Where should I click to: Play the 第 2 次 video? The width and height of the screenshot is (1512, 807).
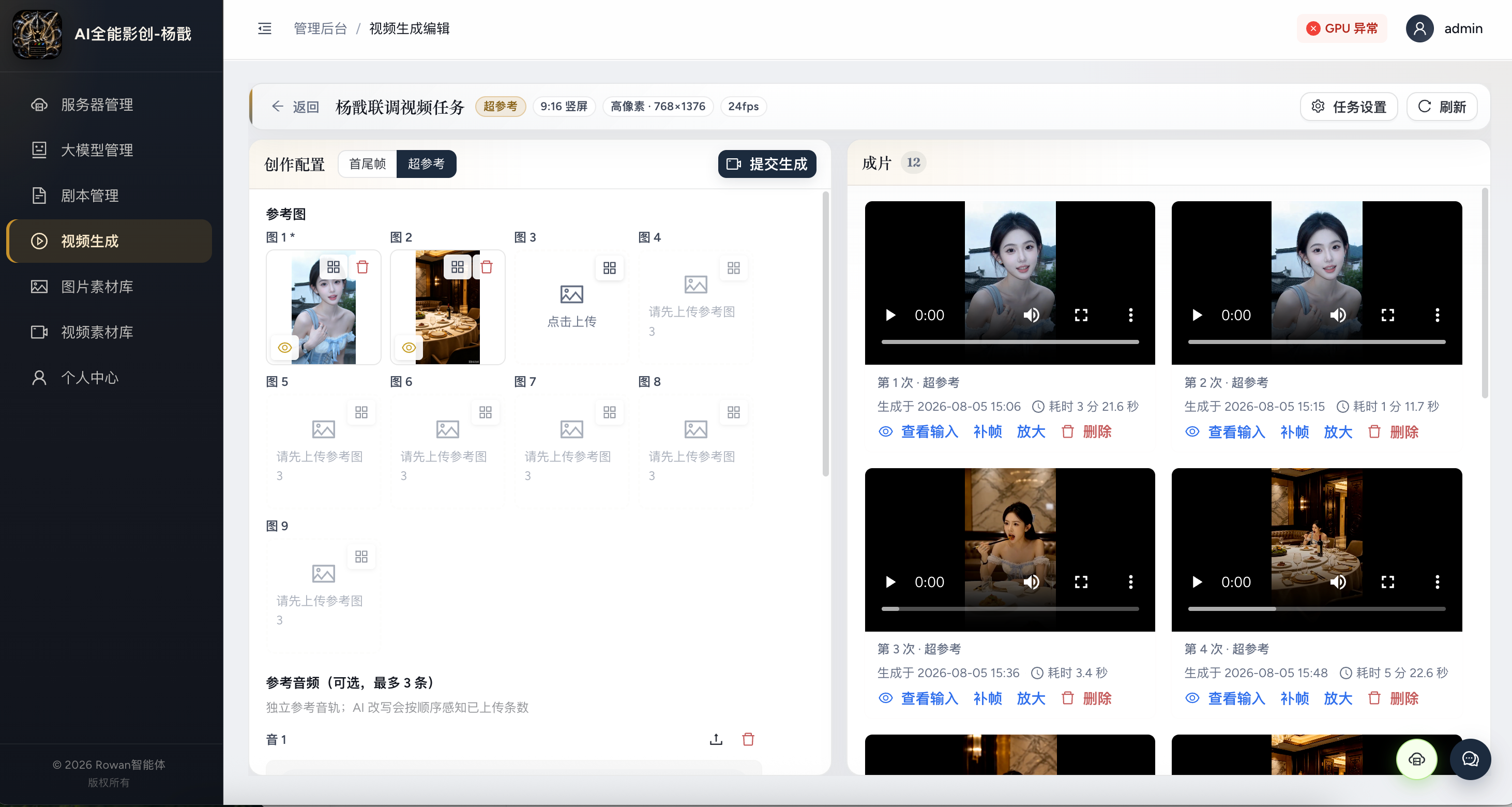pyautogui.click(x=1198, y=316)
